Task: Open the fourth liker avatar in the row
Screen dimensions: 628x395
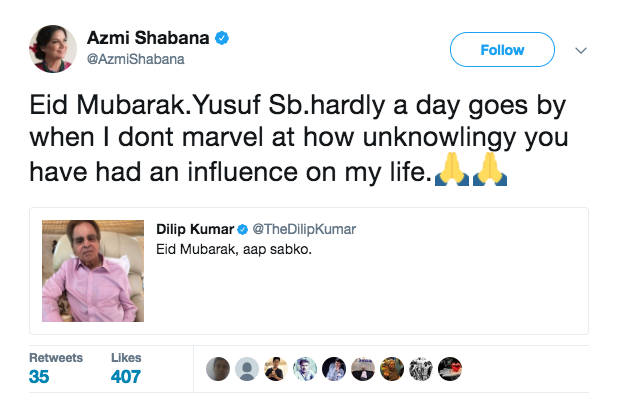Action: [x=305, y=369]
